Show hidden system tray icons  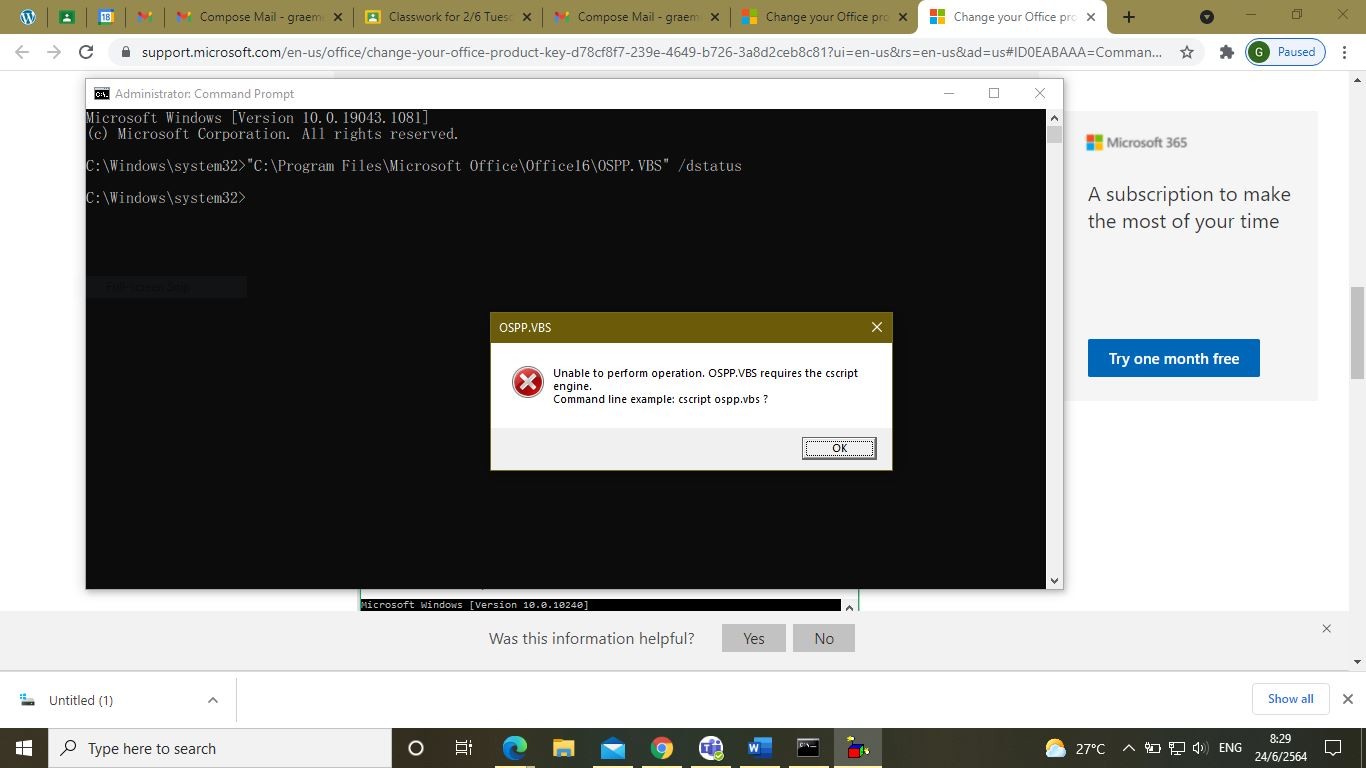tap(1129, 748)
